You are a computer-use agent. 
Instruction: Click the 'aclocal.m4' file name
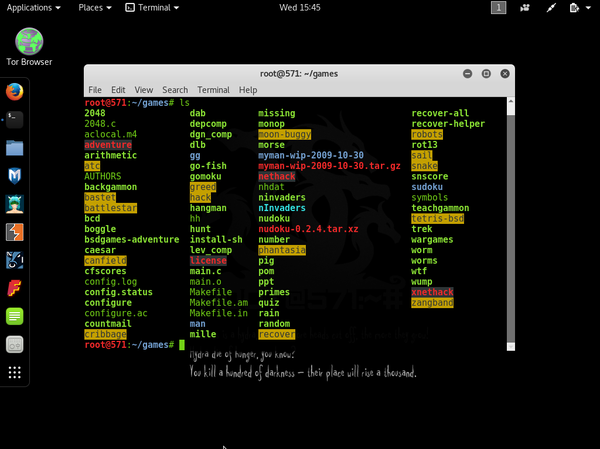click(111, 134)
